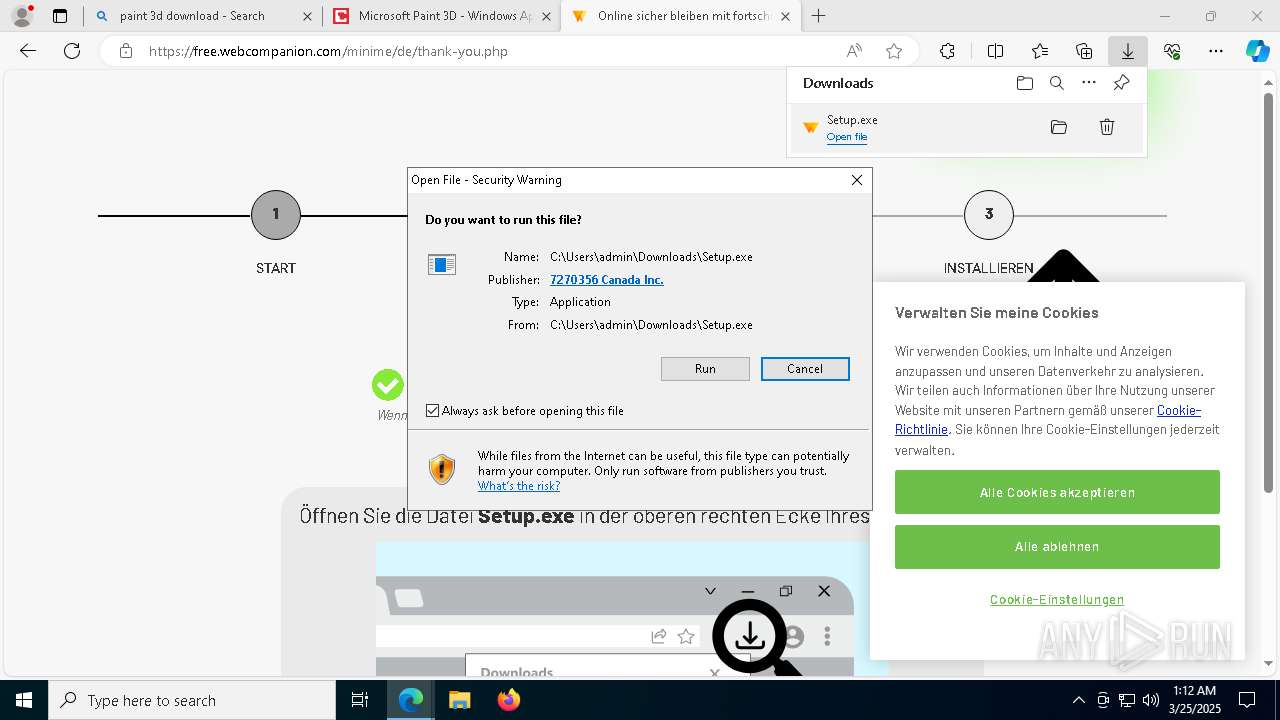Reject cookies with Alle ablehnen button
This screenshot has height=720, width=1280.
[x=1057, y=547]
